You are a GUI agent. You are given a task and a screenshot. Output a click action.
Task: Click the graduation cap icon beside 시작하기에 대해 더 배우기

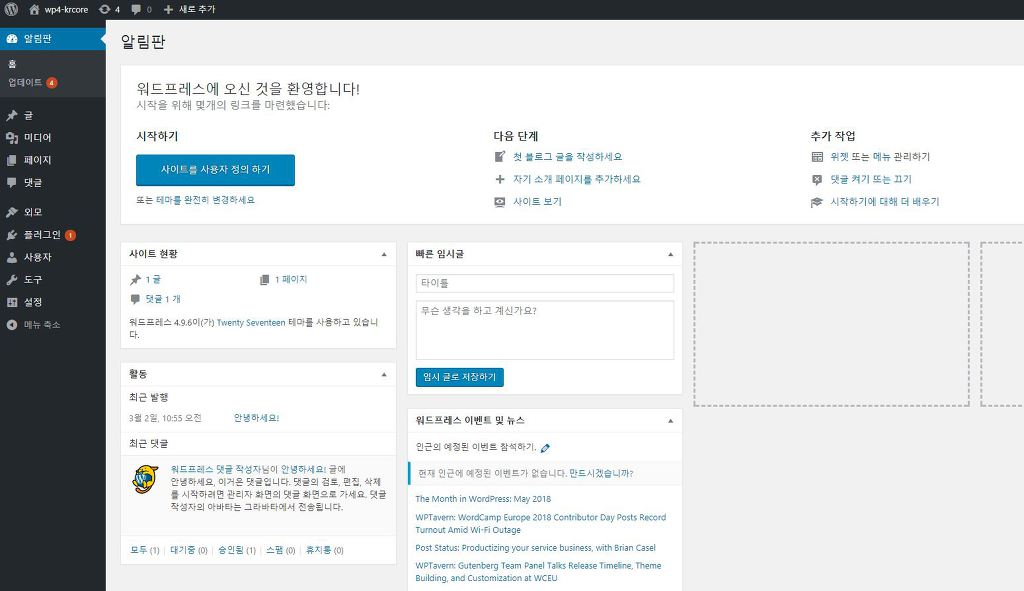817,202
